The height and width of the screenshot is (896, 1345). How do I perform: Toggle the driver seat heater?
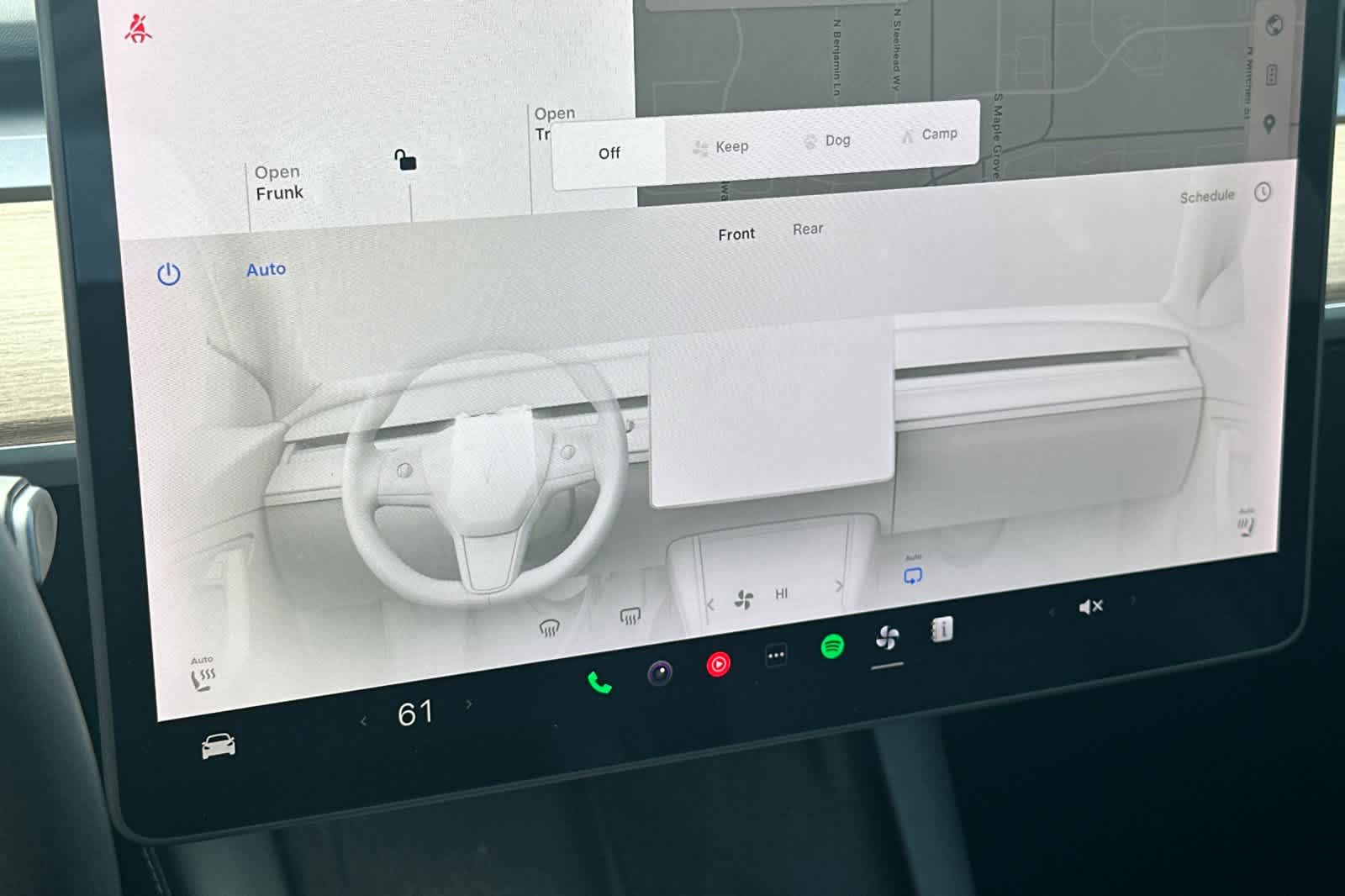[x=203, y=677]
